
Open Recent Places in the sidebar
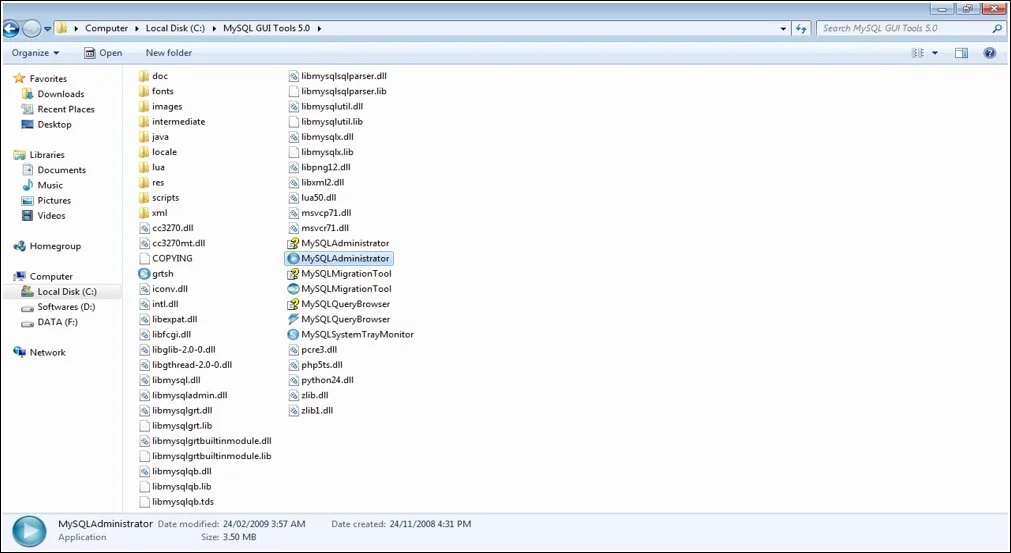[58, 110]
